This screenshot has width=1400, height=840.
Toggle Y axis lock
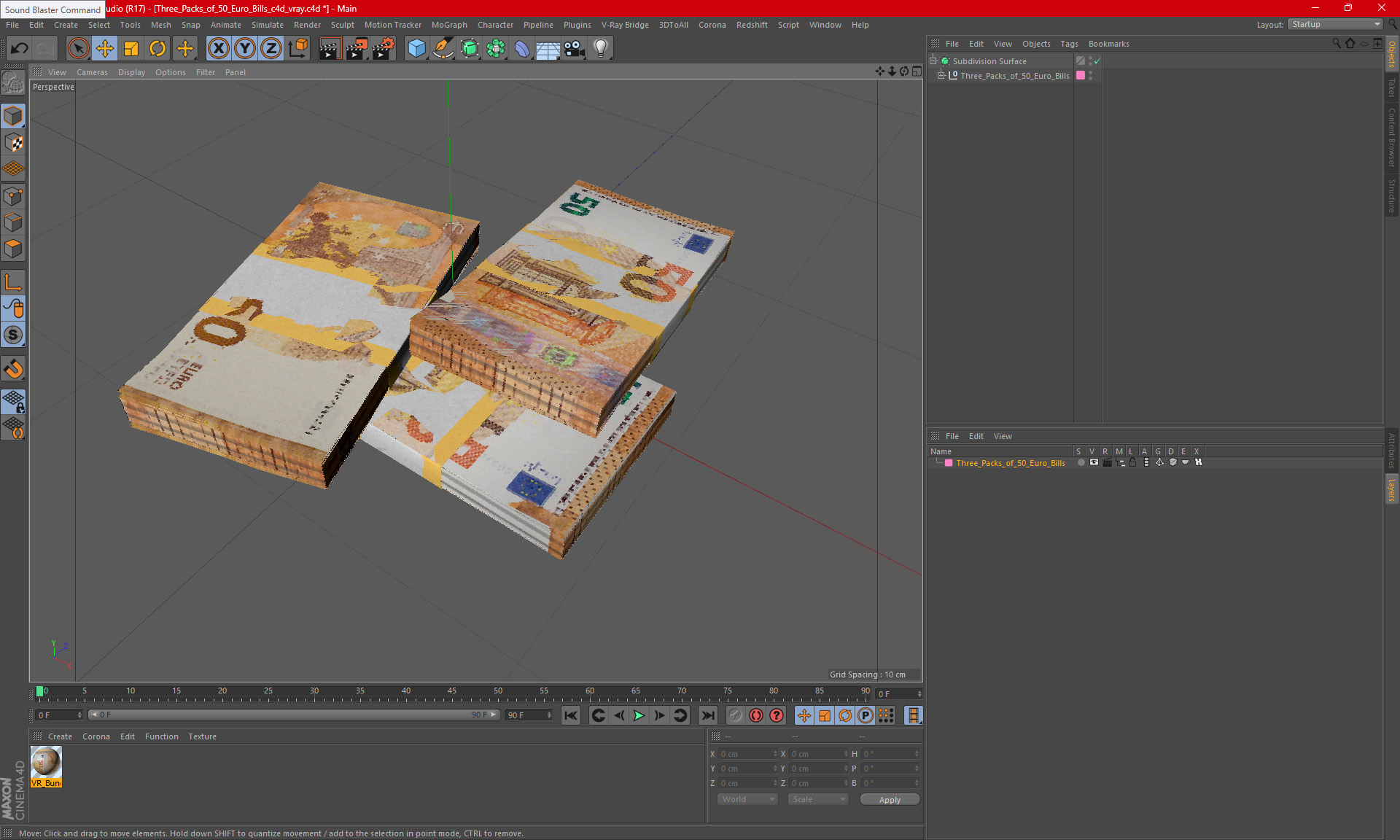tap(244, 49)
